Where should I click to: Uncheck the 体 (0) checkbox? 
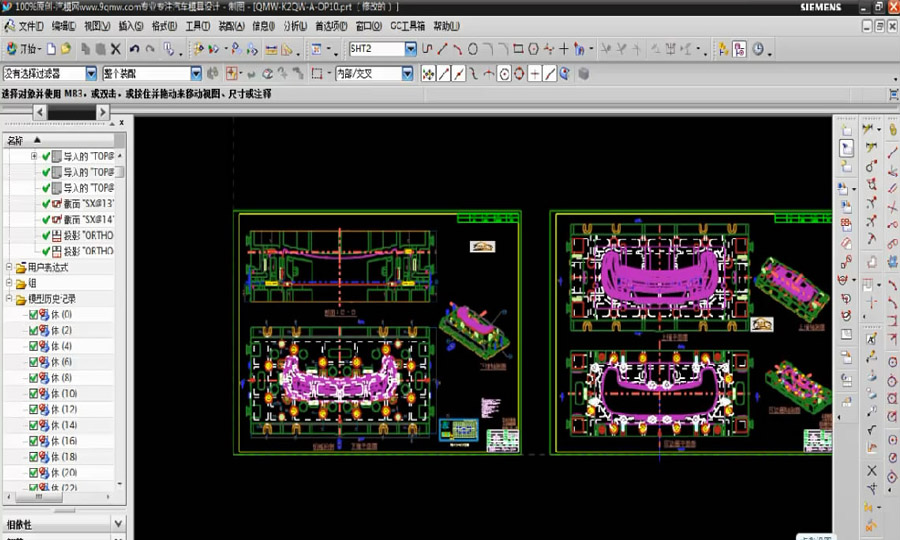(x=34, y=315)
